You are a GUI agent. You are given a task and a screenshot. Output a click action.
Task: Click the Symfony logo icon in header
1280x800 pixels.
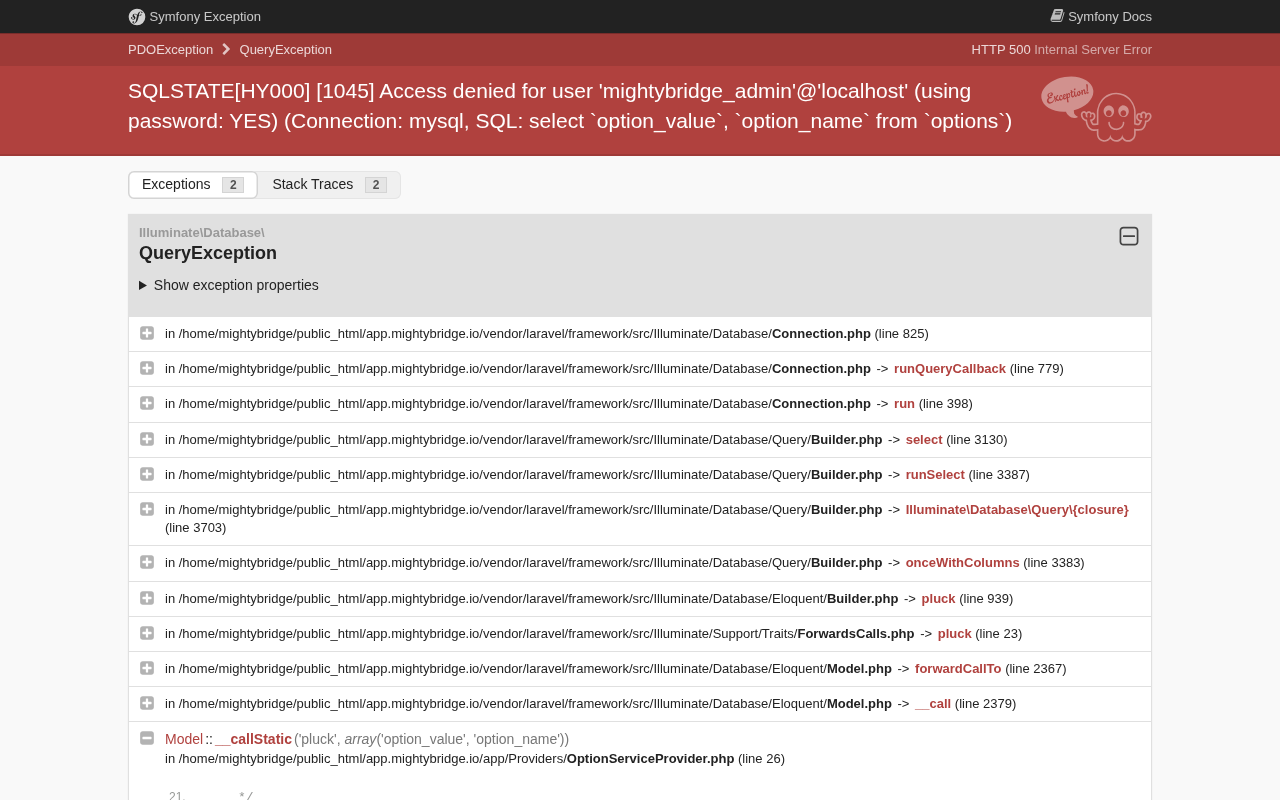click(x=137, y=17)
